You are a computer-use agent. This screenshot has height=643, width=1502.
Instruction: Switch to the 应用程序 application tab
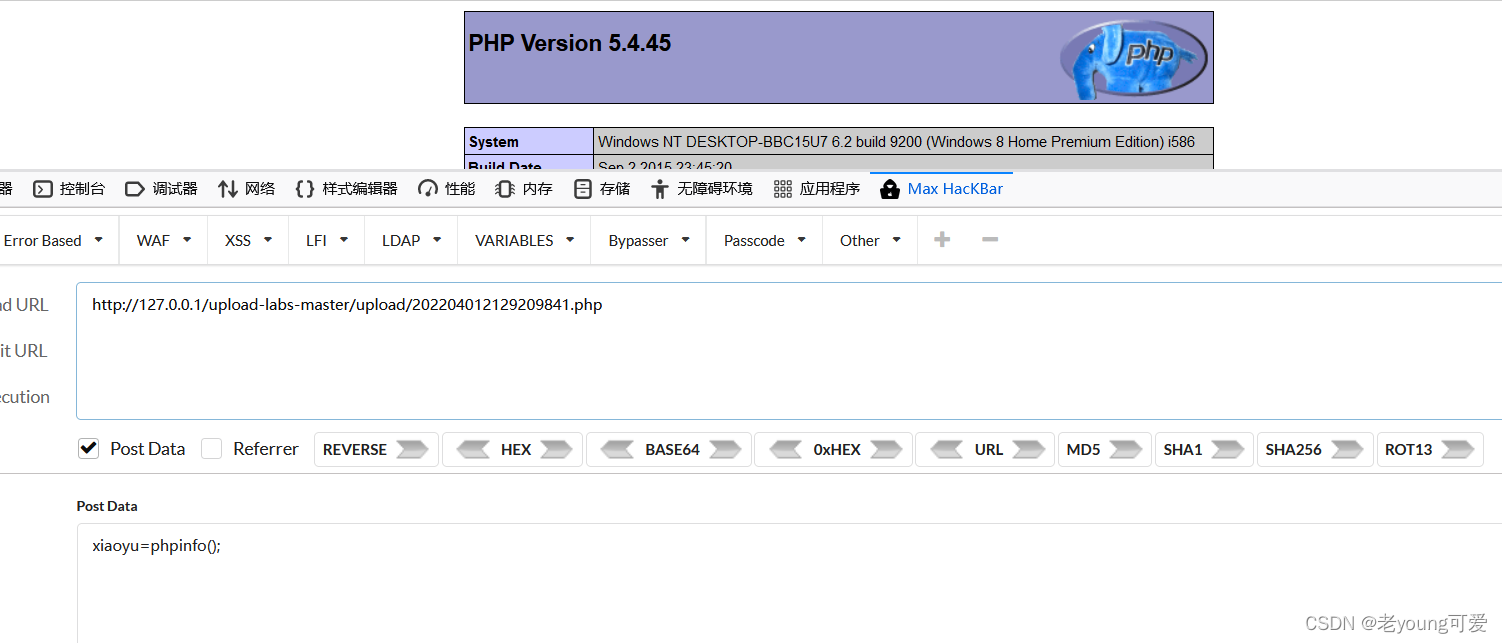coord(816,189)
